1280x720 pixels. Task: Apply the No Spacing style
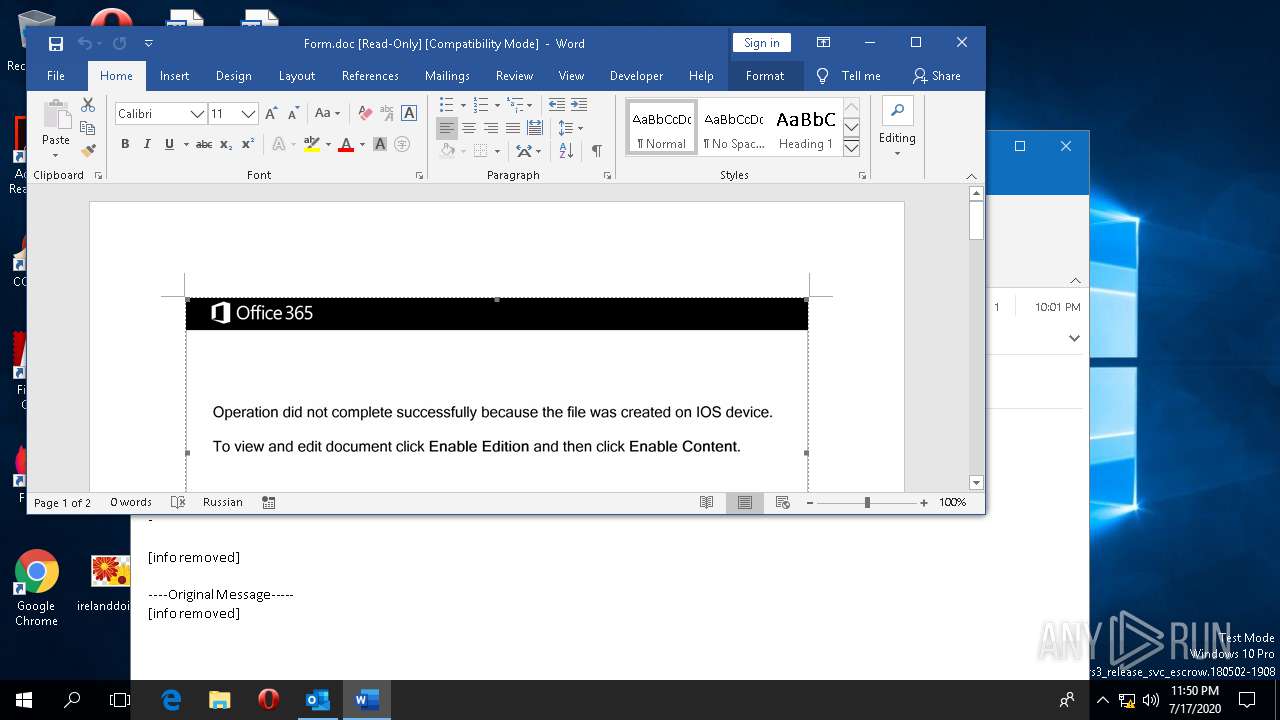[x=734, y=128]
